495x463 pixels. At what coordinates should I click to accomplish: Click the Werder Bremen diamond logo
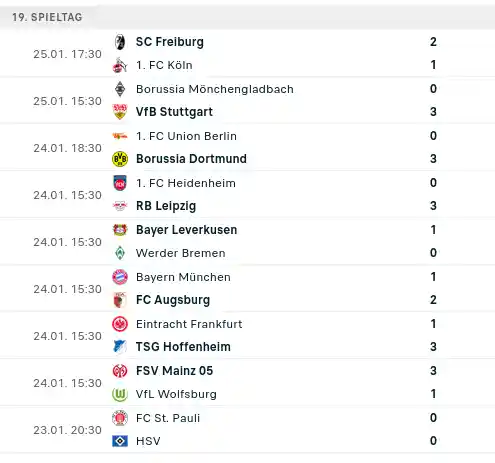120,253
